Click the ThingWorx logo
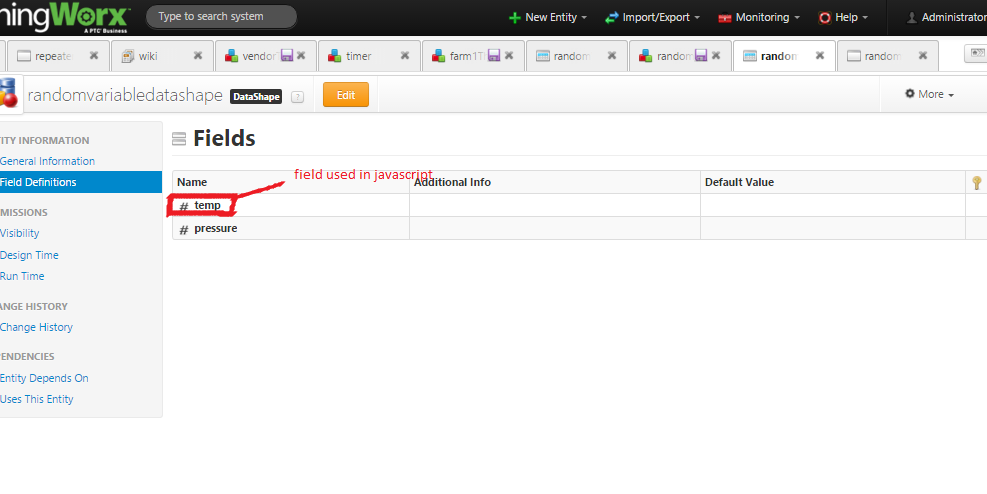This screenshot has height=494, width=987. [65, 17]
